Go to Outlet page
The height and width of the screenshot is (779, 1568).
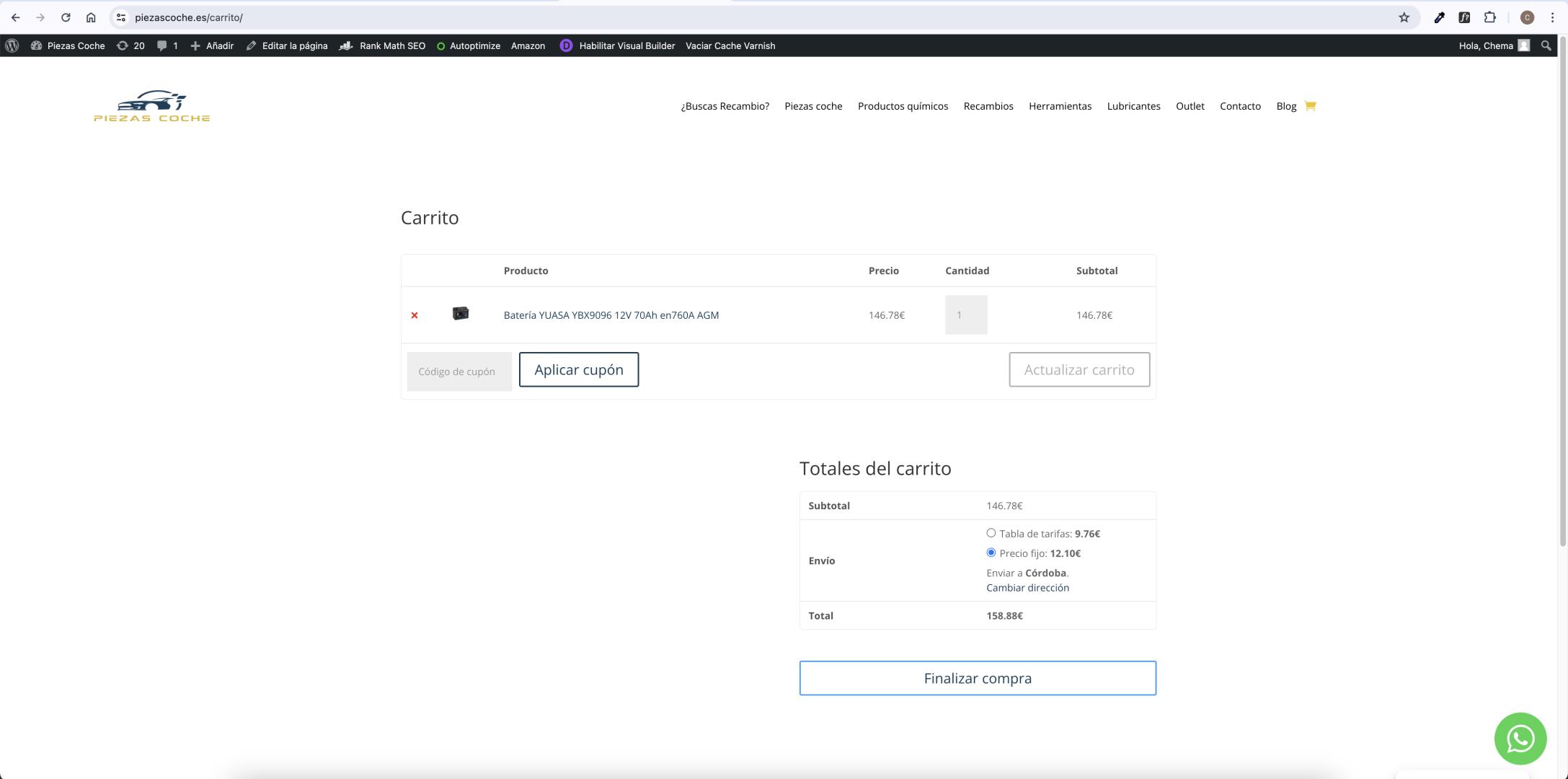click(1190, 106)
